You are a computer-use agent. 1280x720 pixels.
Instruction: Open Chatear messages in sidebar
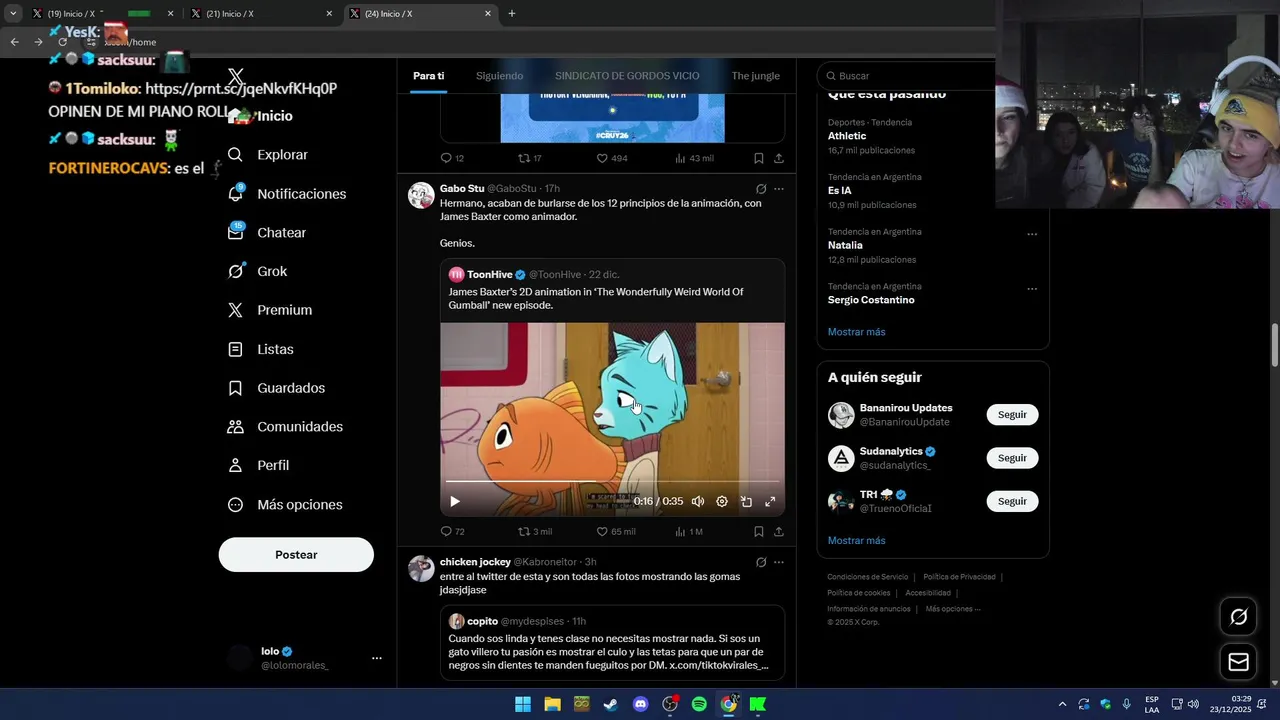tap(266, 233)
